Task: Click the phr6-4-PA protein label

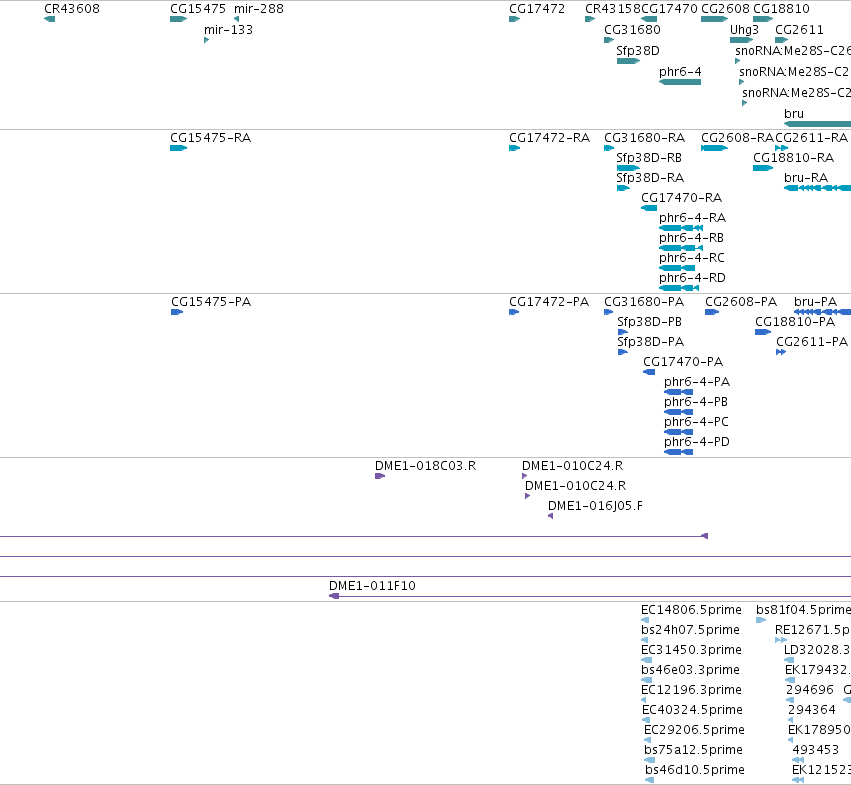Action: (x=697, y=382)
